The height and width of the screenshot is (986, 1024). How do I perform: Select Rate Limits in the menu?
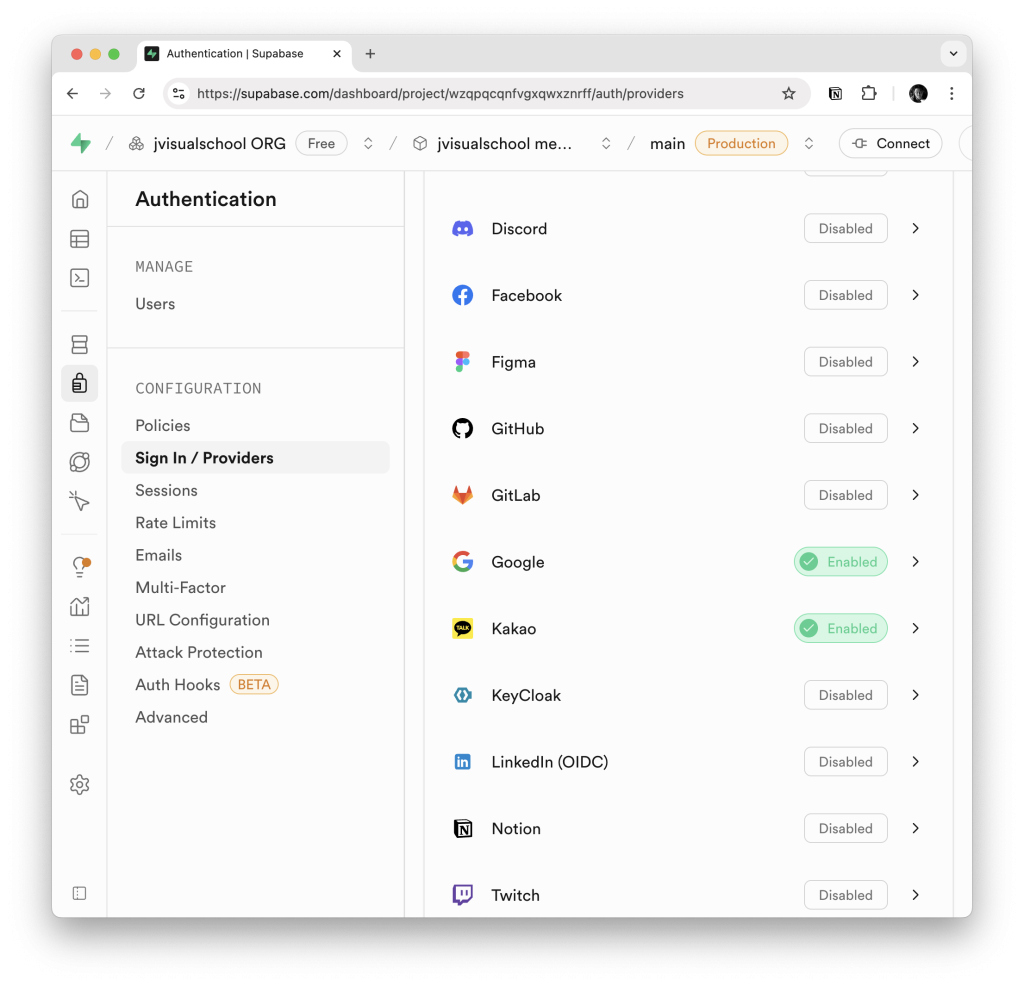(x=176, y=522)
